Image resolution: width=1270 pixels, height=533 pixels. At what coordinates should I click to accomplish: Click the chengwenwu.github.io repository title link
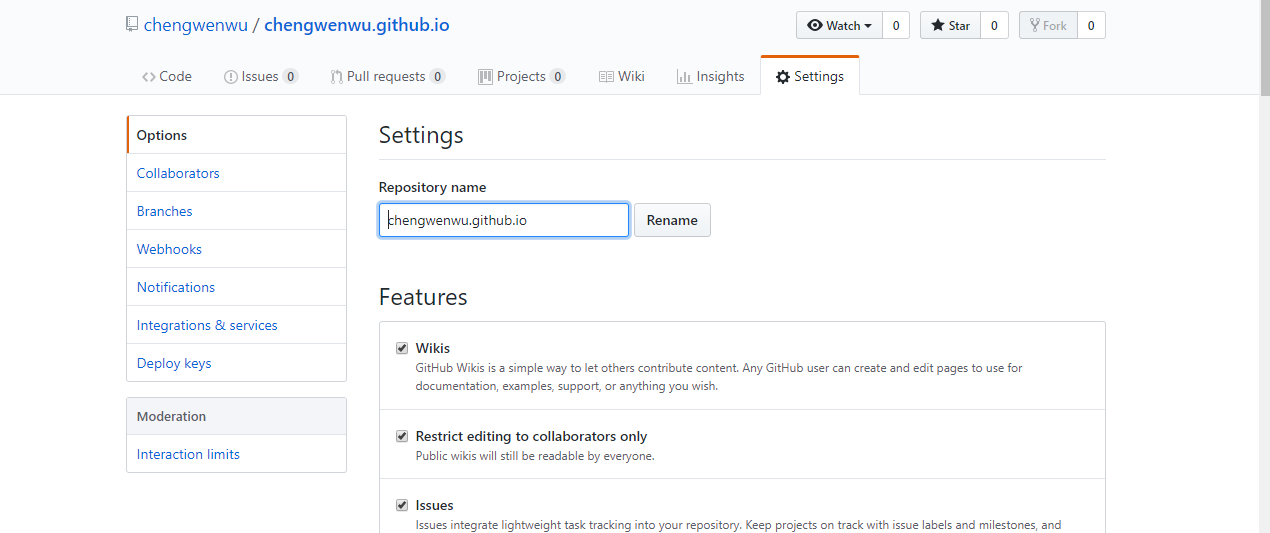point(357,25)
